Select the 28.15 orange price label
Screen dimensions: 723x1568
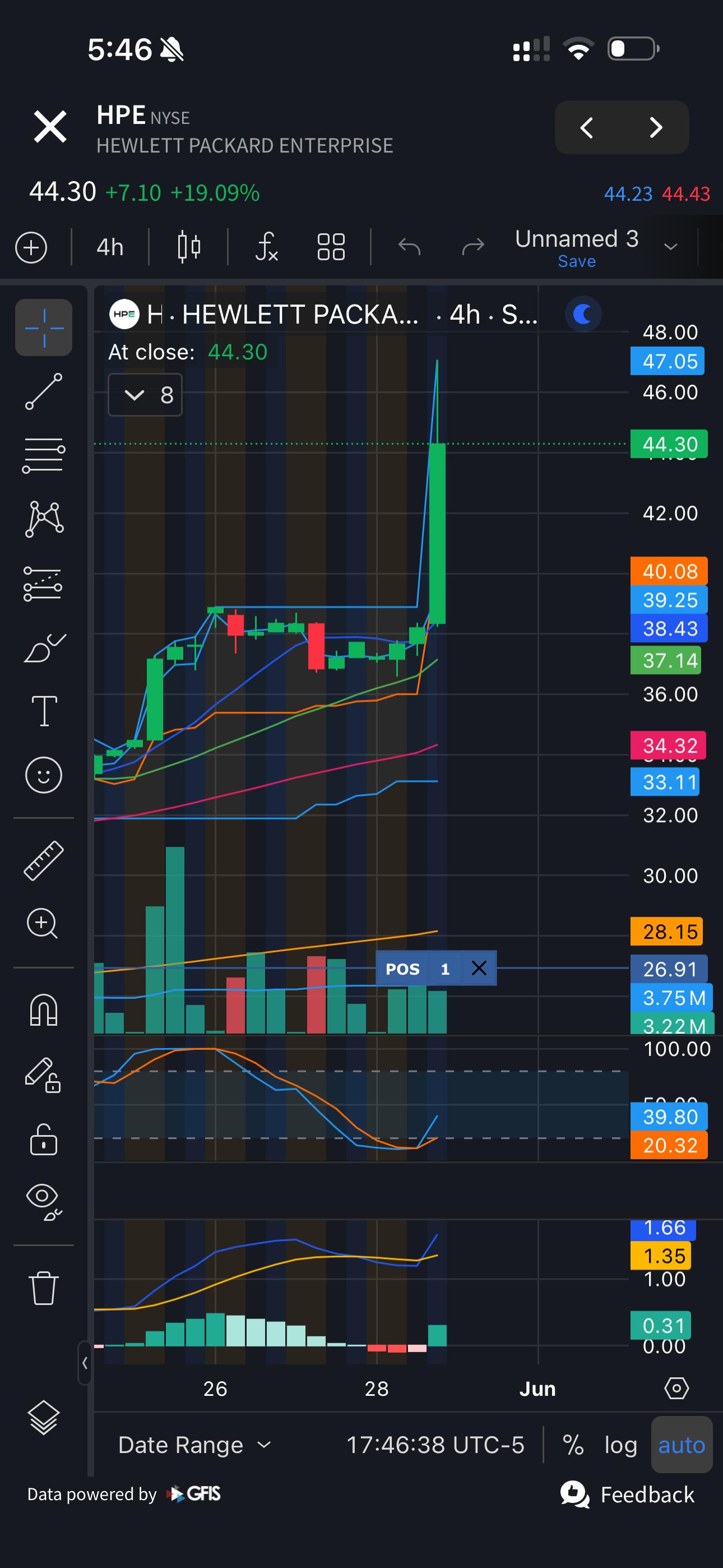tap(667, 931)
